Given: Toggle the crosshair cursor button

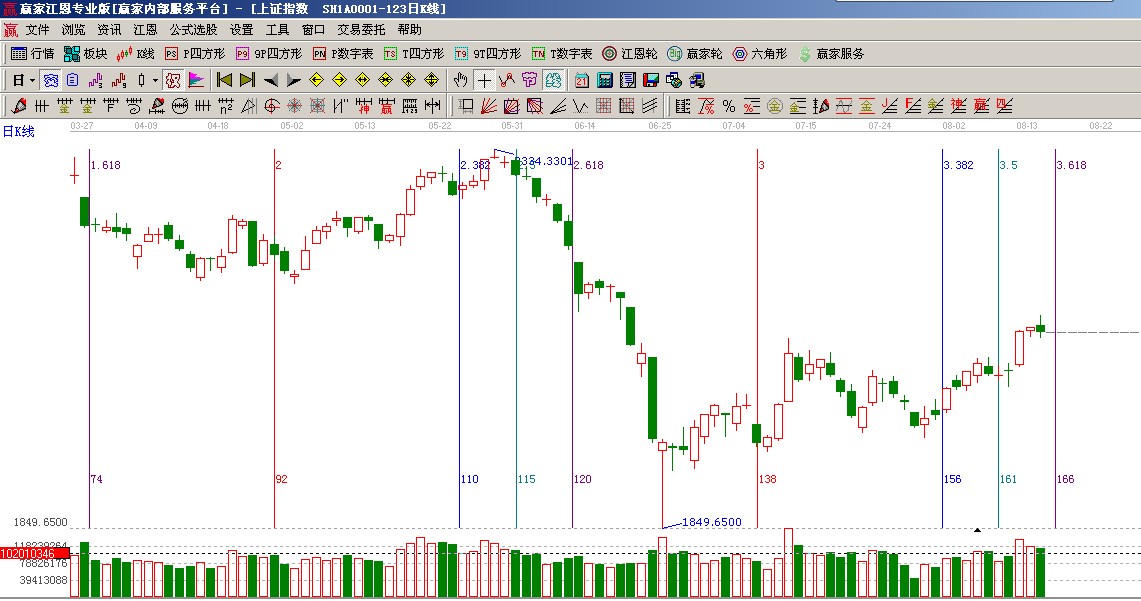Looking at the screenshot, I should 484,80.
